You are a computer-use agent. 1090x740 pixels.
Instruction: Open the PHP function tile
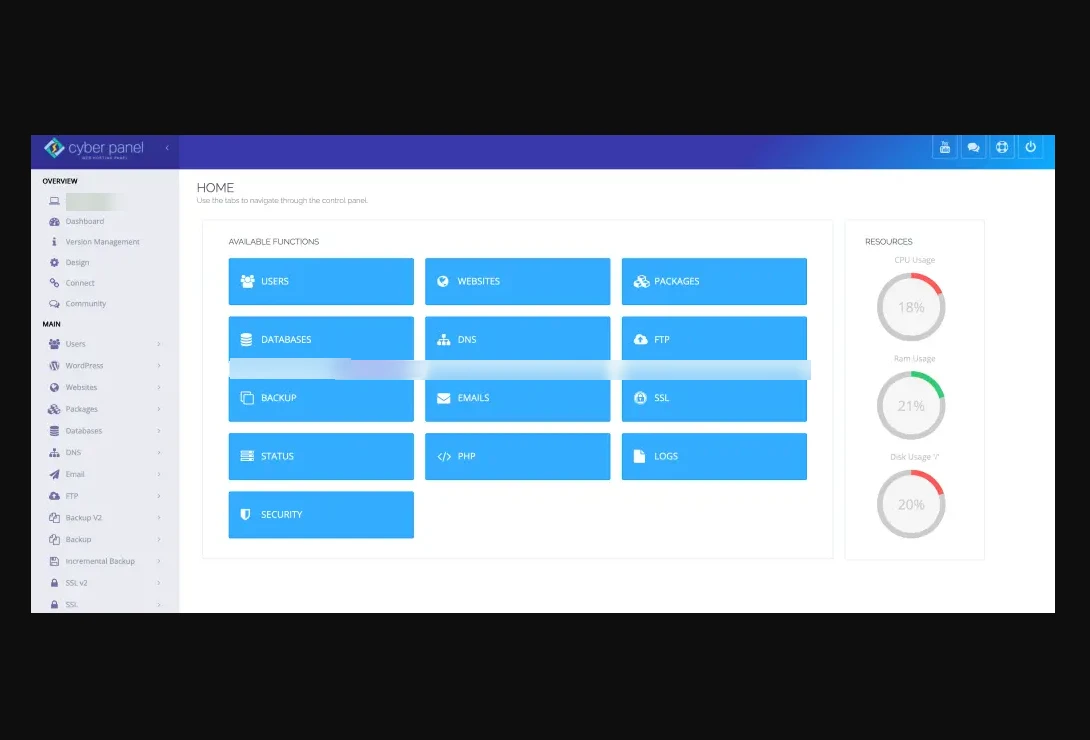pos(517,456)
